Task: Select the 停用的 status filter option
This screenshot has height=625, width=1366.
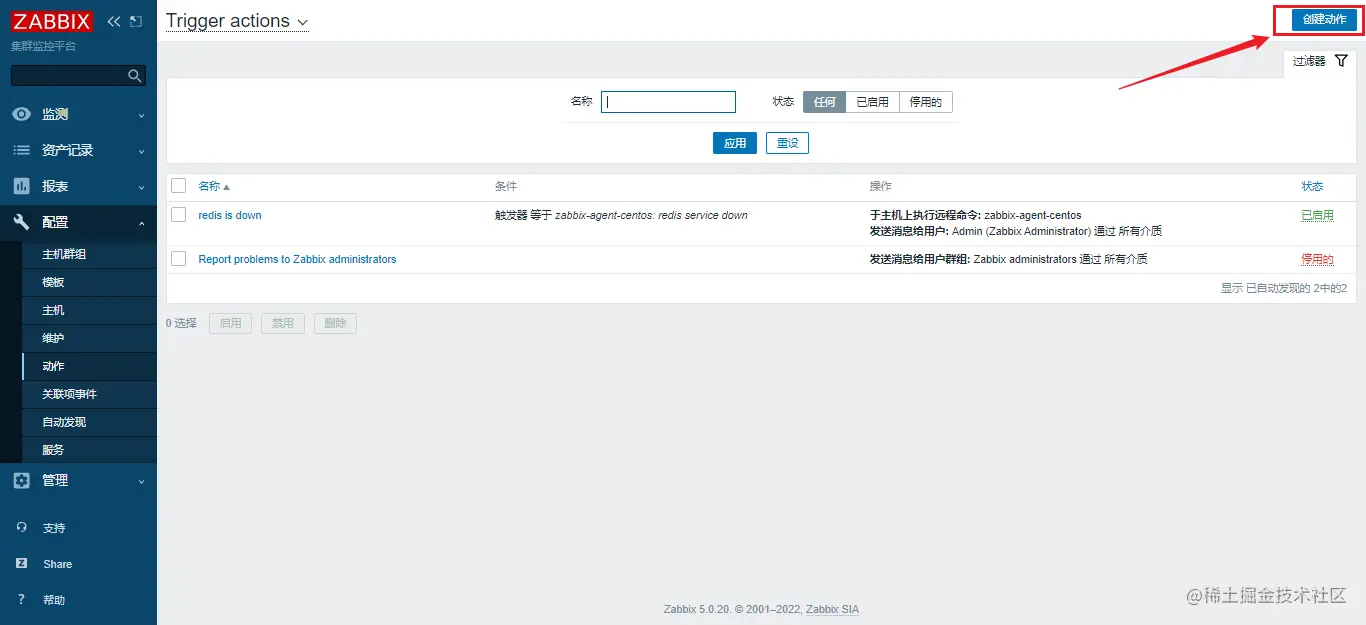Action: pyautogui.click(x=925, y=102)
